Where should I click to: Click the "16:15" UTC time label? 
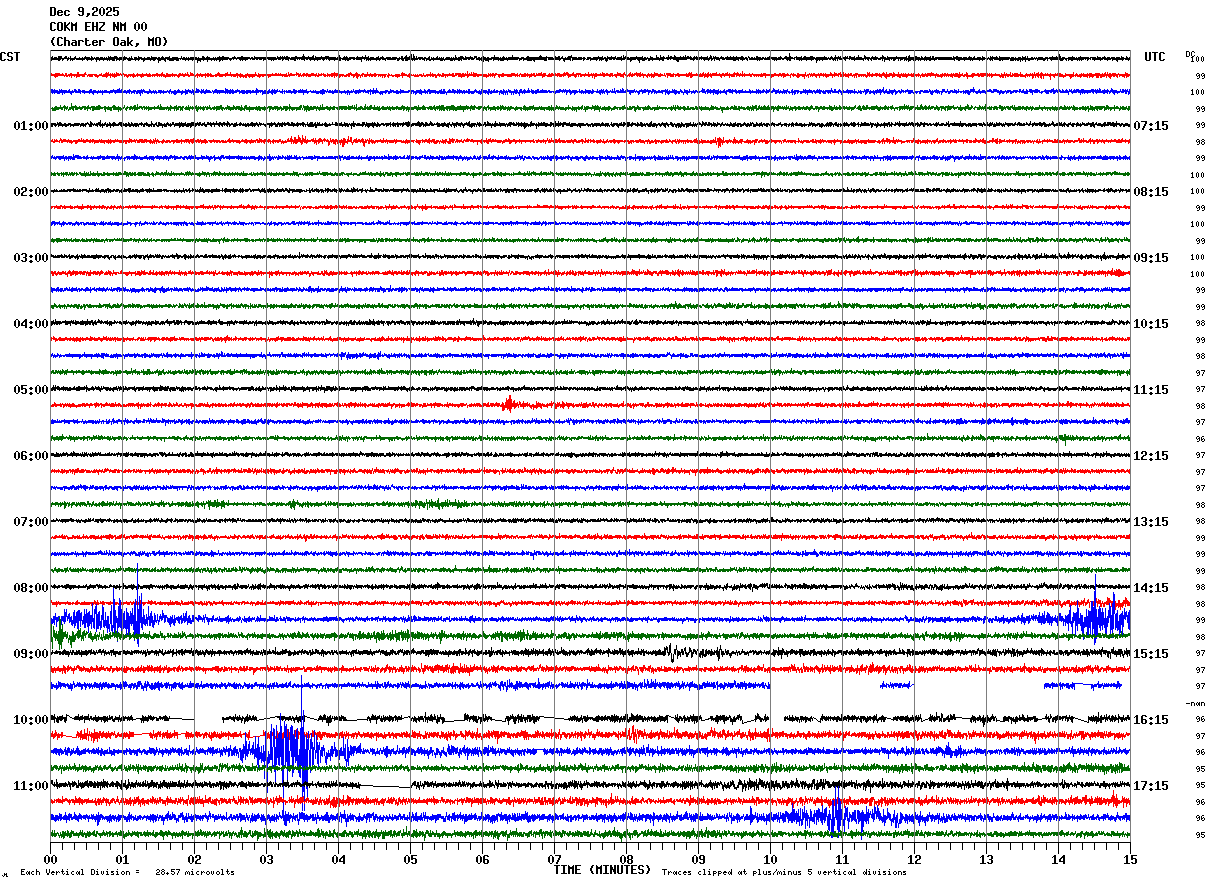coord(1151,720)
